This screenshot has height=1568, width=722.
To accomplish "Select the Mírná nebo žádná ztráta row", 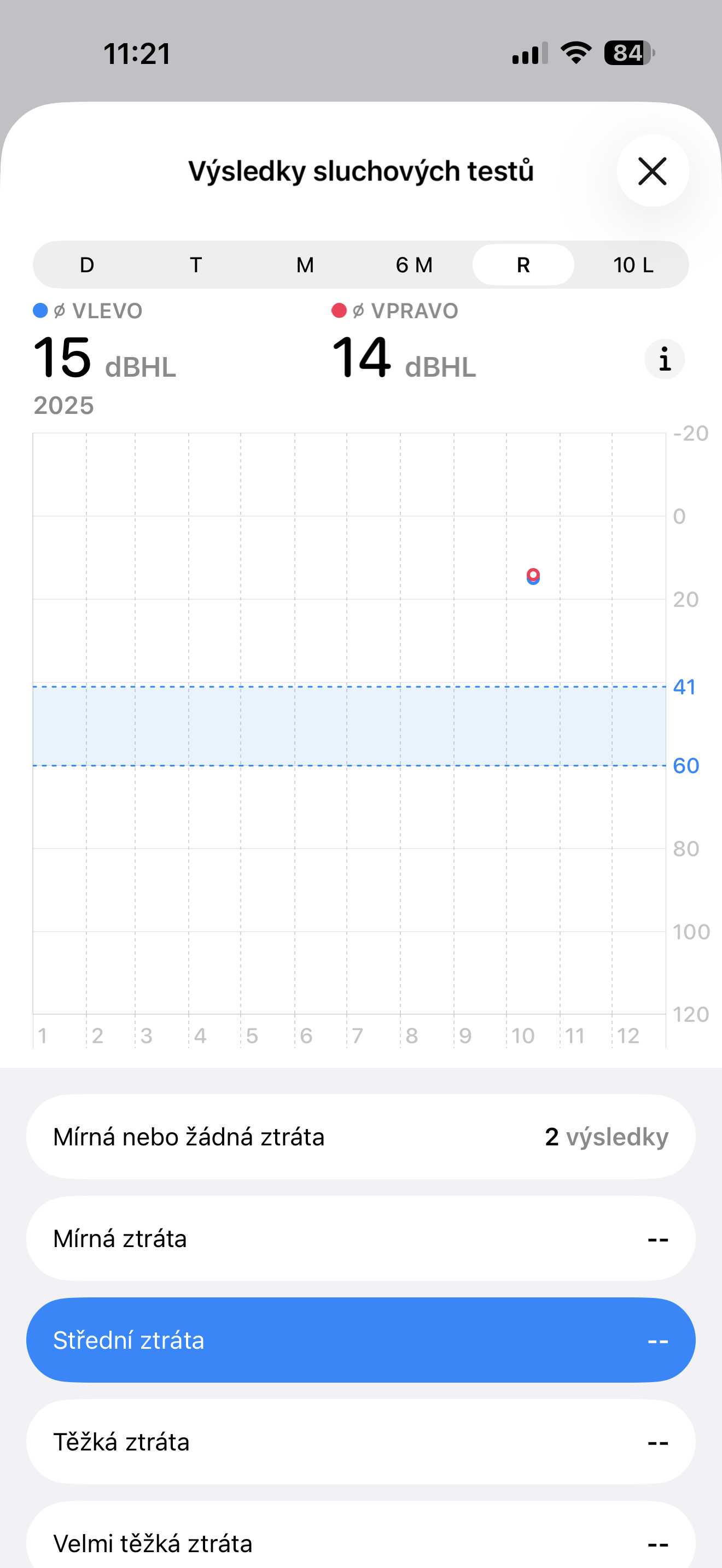I will tap(360, 1137).
